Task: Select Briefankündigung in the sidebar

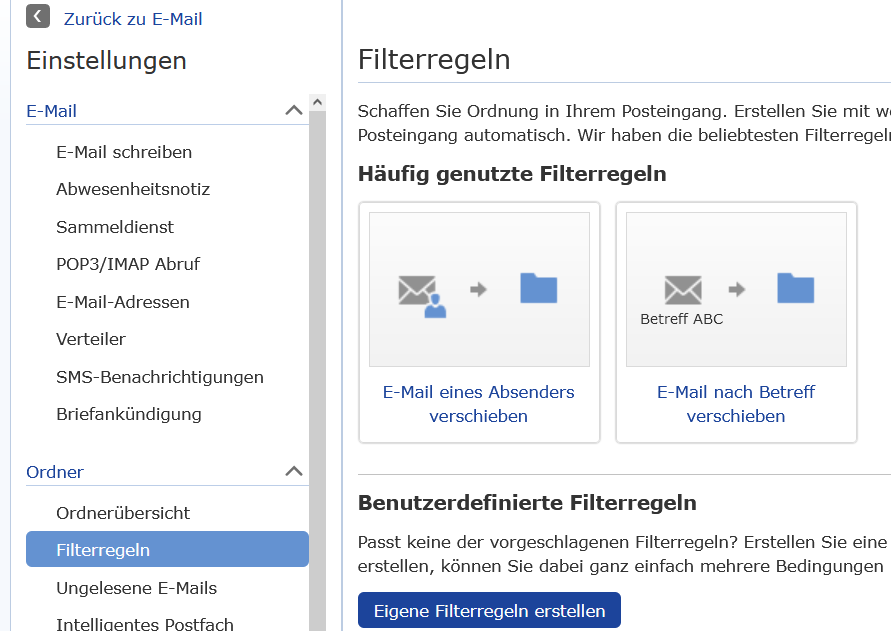Action: [129, 414]
